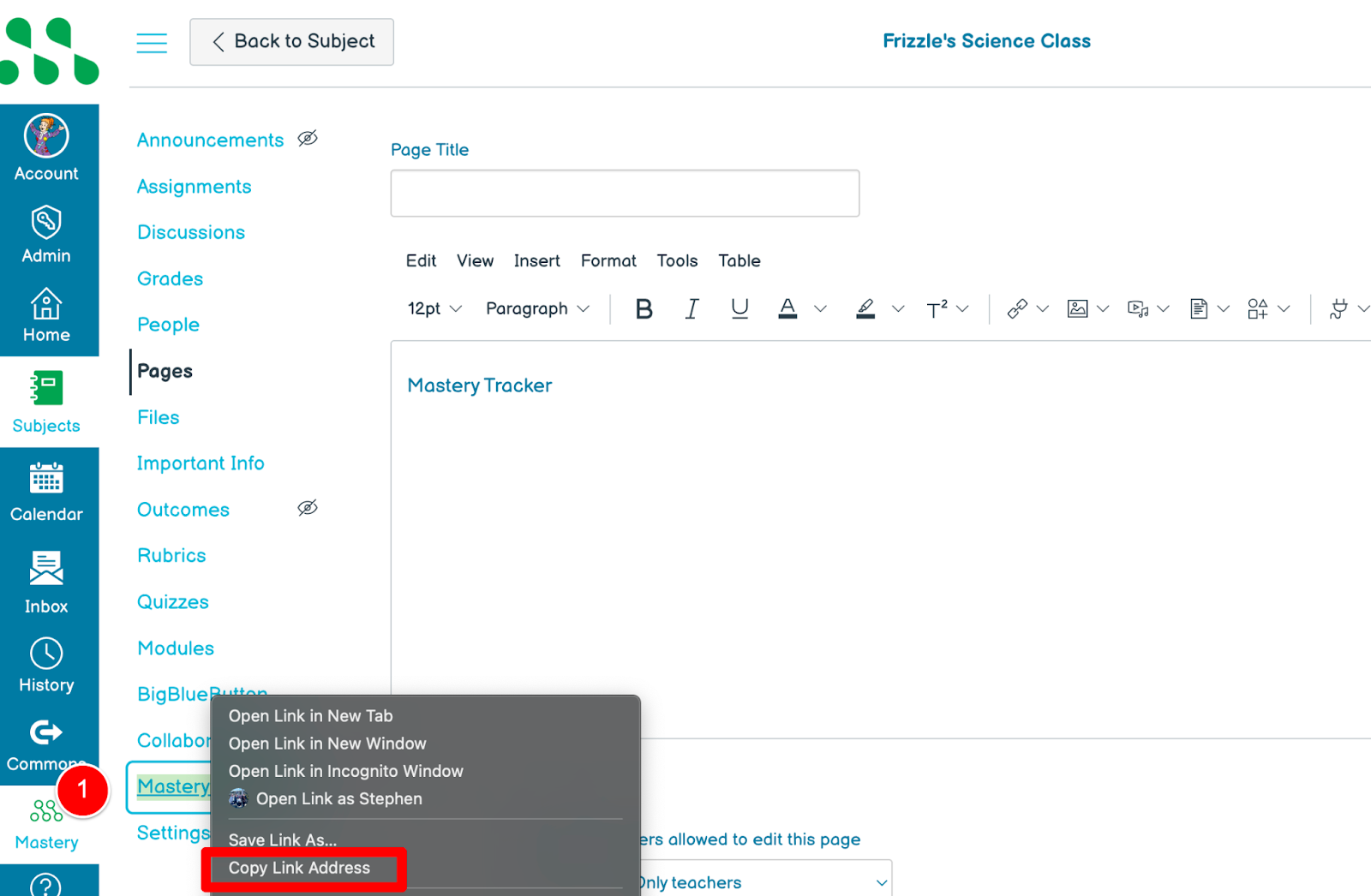The width and height of the screenshot is (1371, 896).
Task: Open the View menu in editor
Action: (475, 260)
